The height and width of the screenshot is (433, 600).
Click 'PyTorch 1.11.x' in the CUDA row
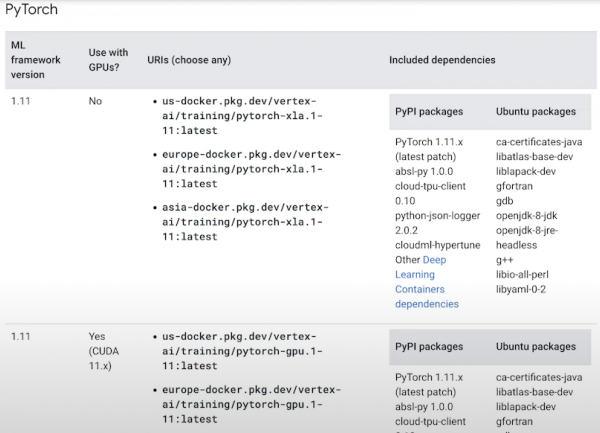(x=429, y=378)
